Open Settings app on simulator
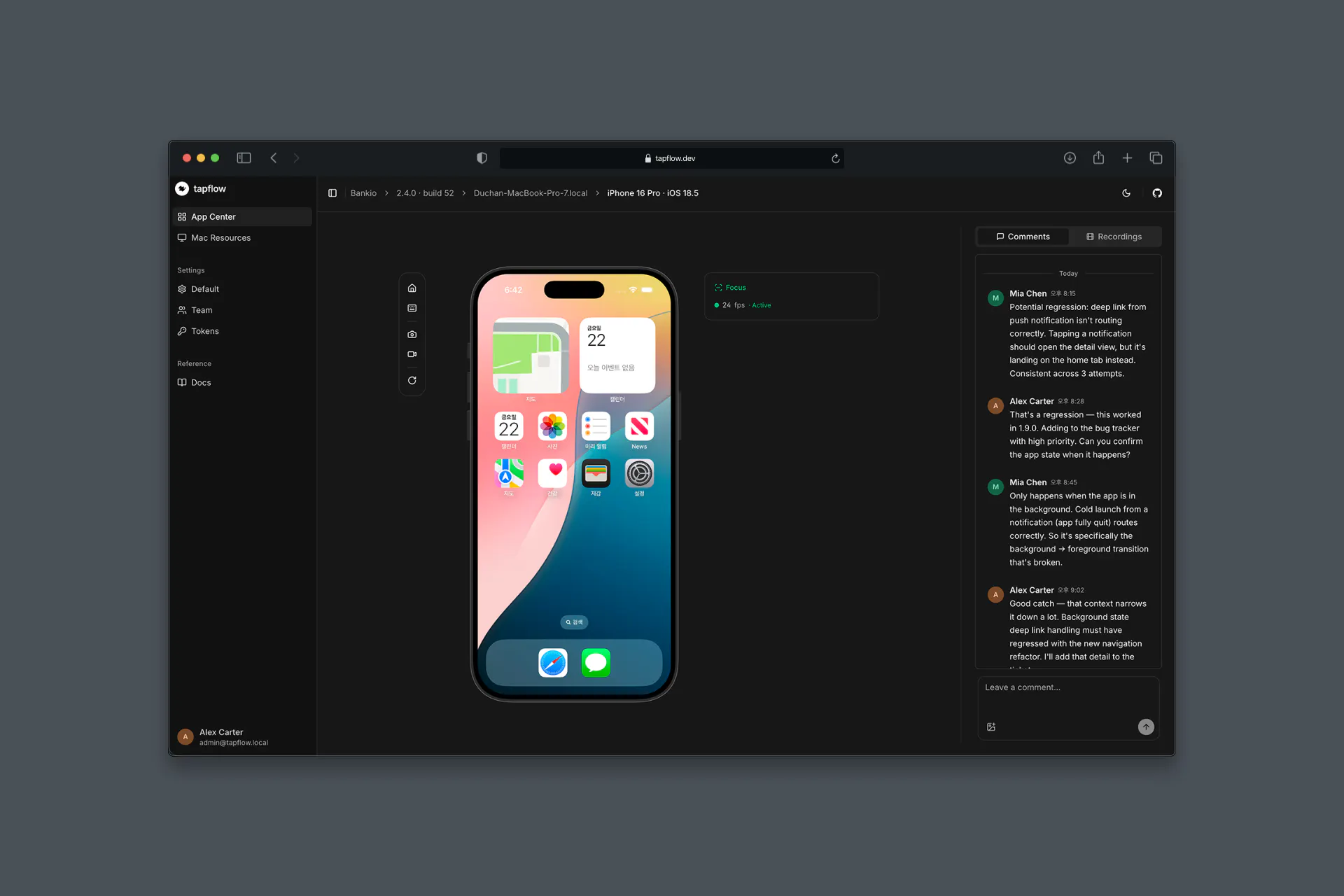The width and height of the screenshot is (1344, 896). (639, 473)
